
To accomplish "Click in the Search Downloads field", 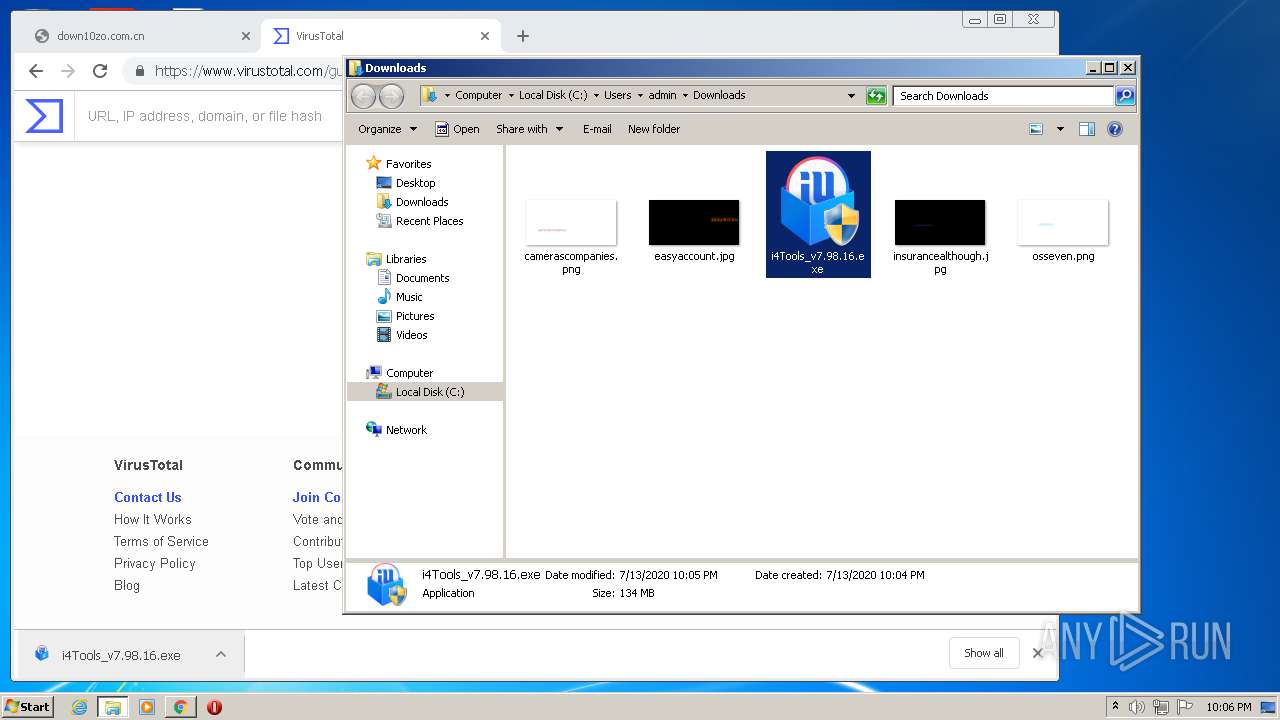I will click(x=1003, y=96).
